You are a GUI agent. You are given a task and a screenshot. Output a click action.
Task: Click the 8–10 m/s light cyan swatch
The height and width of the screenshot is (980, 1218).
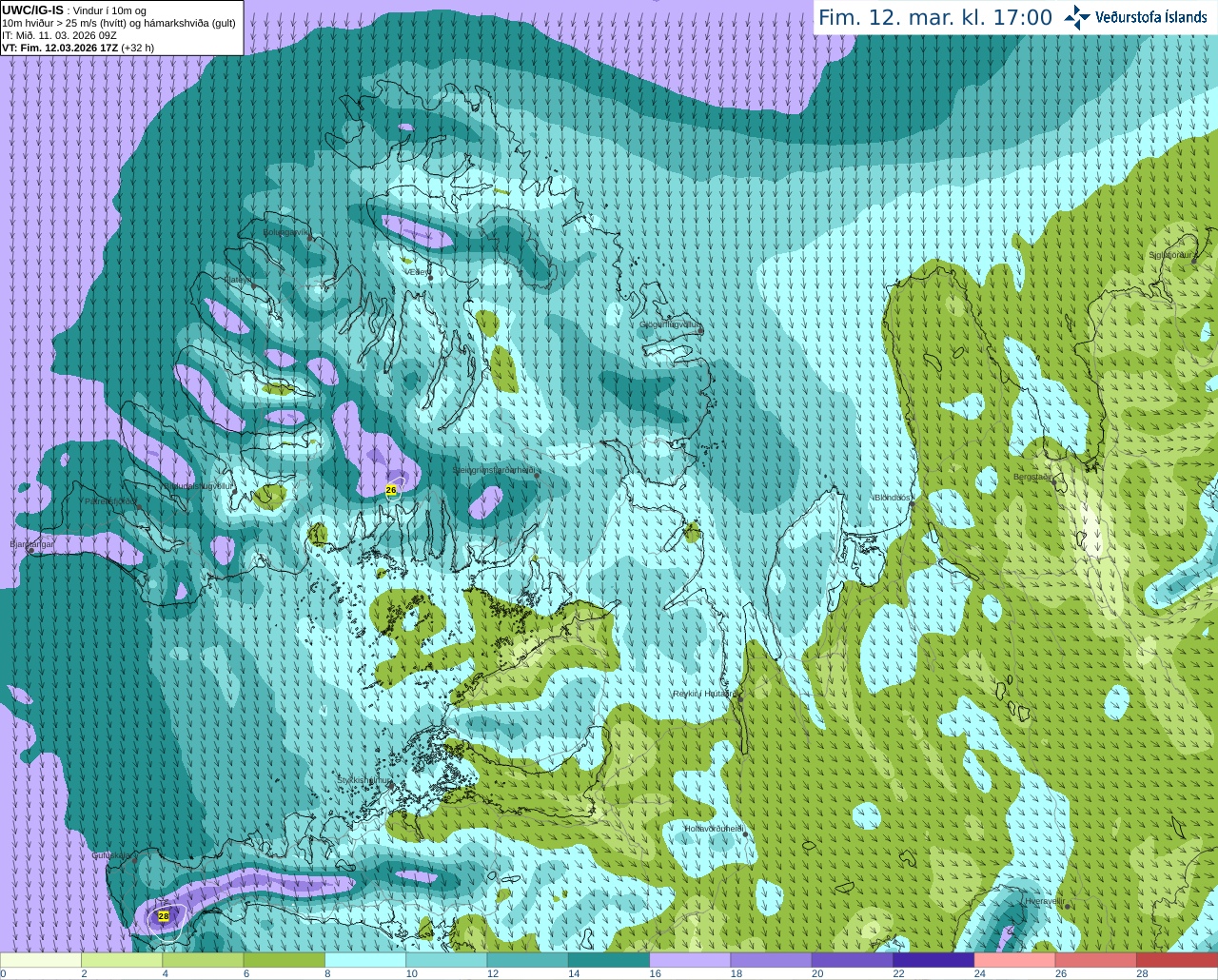[x=365, y=960]
